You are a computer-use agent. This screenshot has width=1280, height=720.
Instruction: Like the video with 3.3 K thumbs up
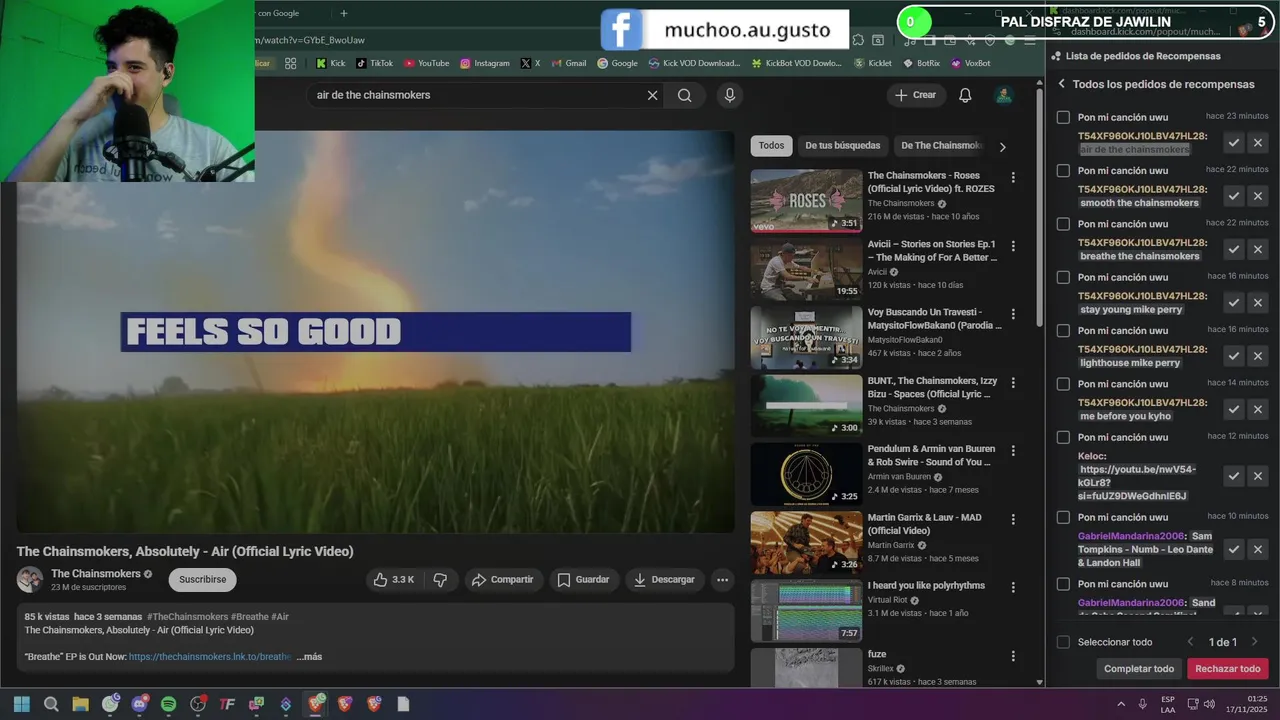(x=393, y=580)
